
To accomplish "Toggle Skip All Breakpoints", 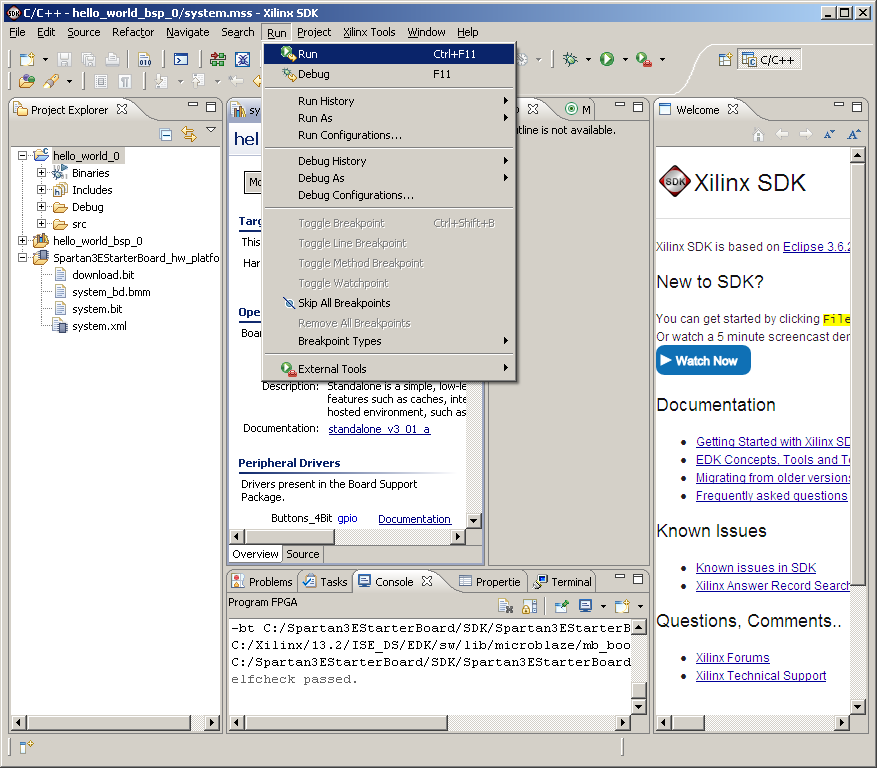I will point(344,303).
